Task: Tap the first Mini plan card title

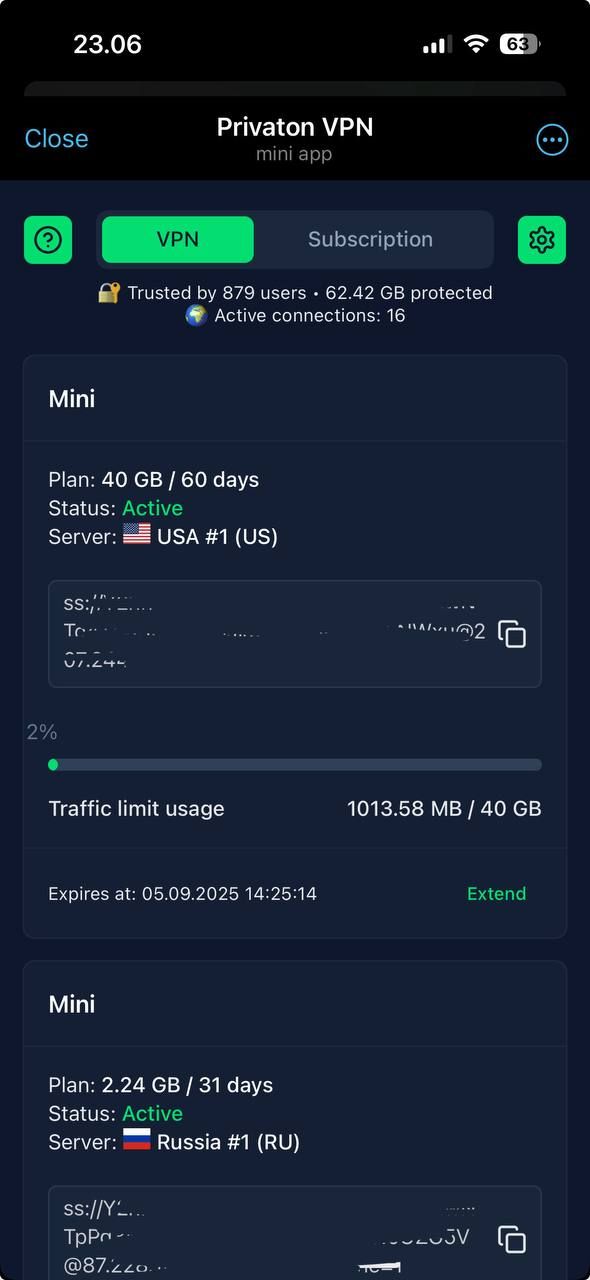Action: (x=72, y=399)
